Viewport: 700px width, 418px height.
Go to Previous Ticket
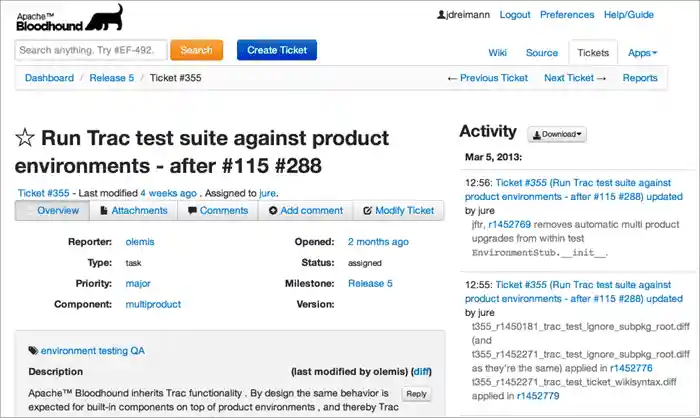(x=488, y=78)
